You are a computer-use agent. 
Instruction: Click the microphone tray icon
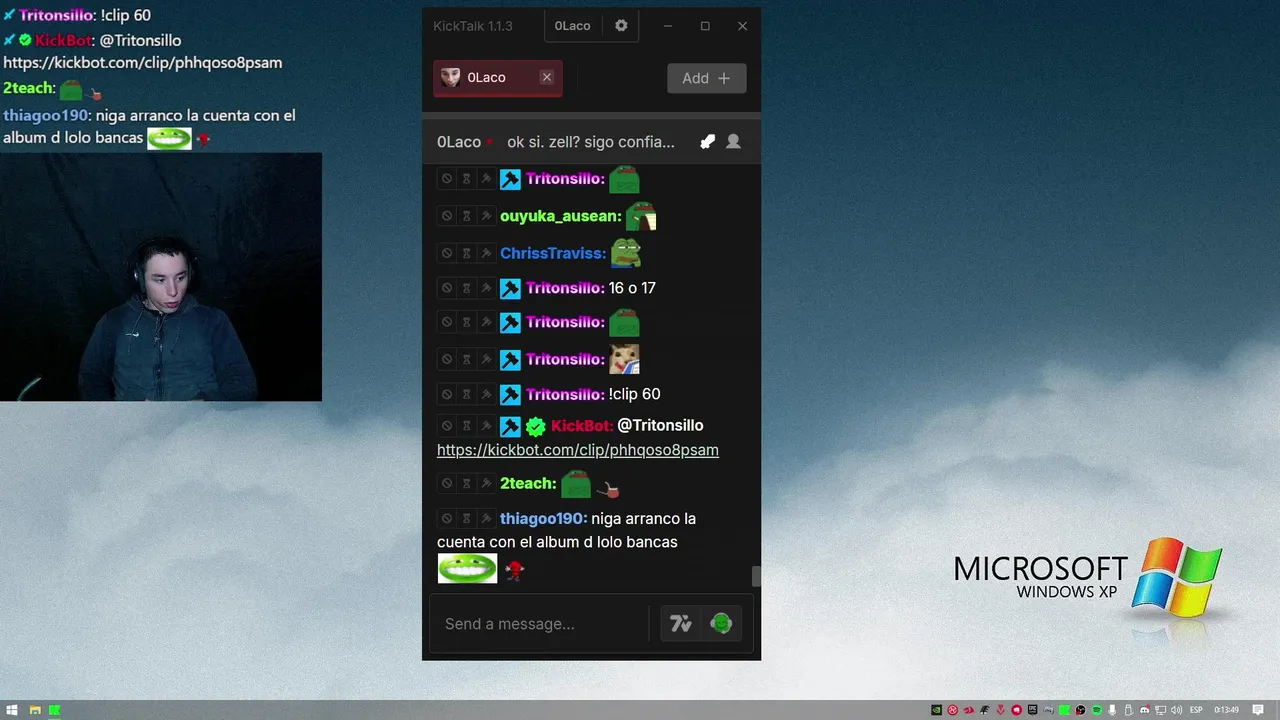click(1112, 710)
